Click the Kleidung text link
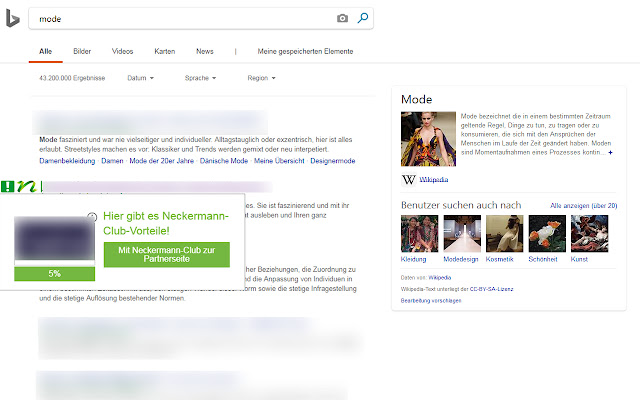Image resolution: width=640 pixels, height=400 pixels. [x=413, y=259]
